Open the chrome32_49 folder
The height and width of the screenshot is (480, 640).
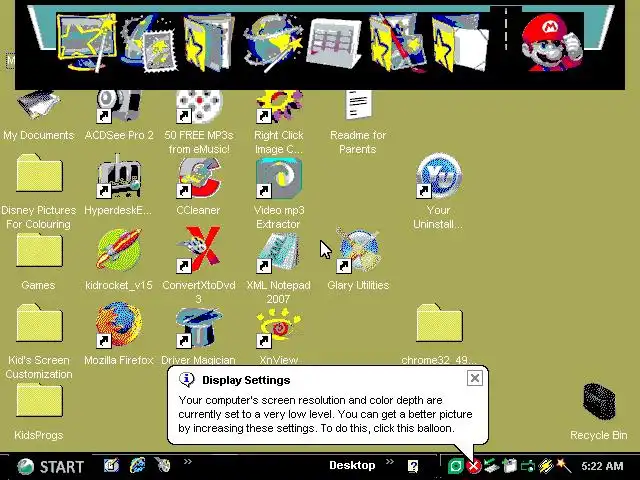(439, 323)
